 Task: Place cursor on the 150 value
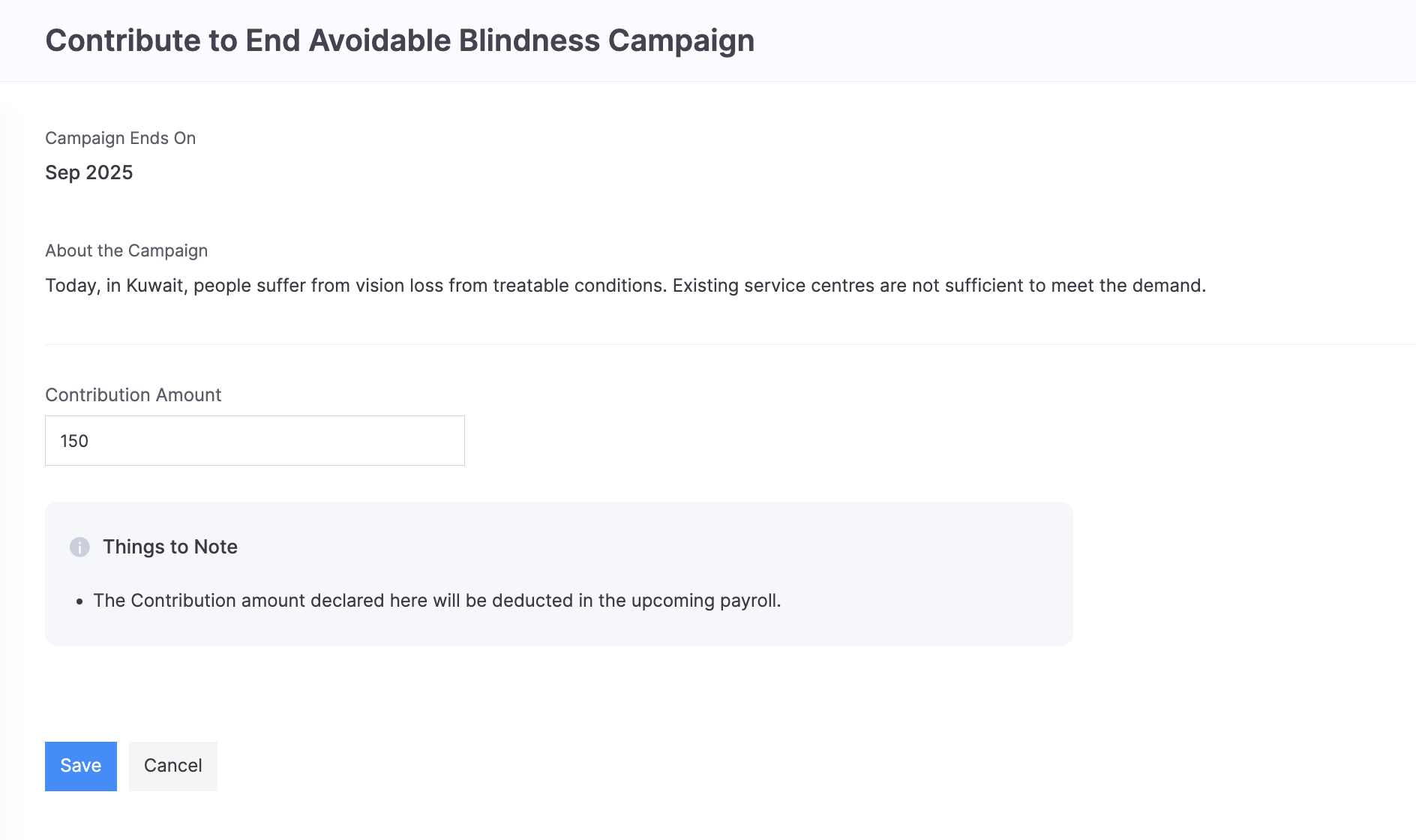click(74, 441)
